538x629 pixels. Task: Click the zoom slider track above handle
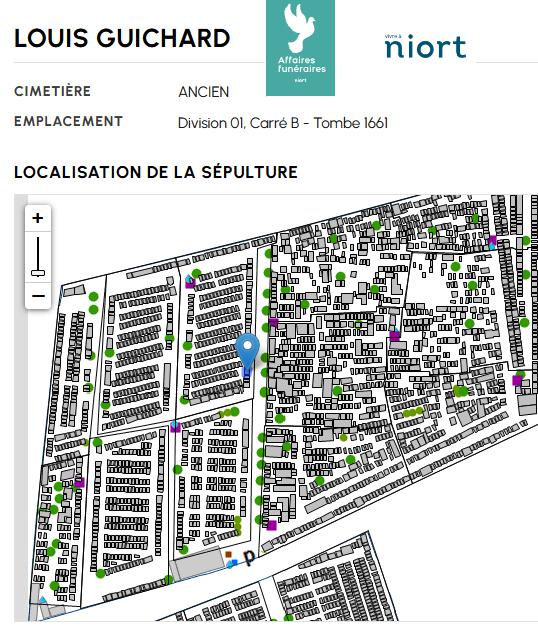pyautogui.click(x=38, y=254)
